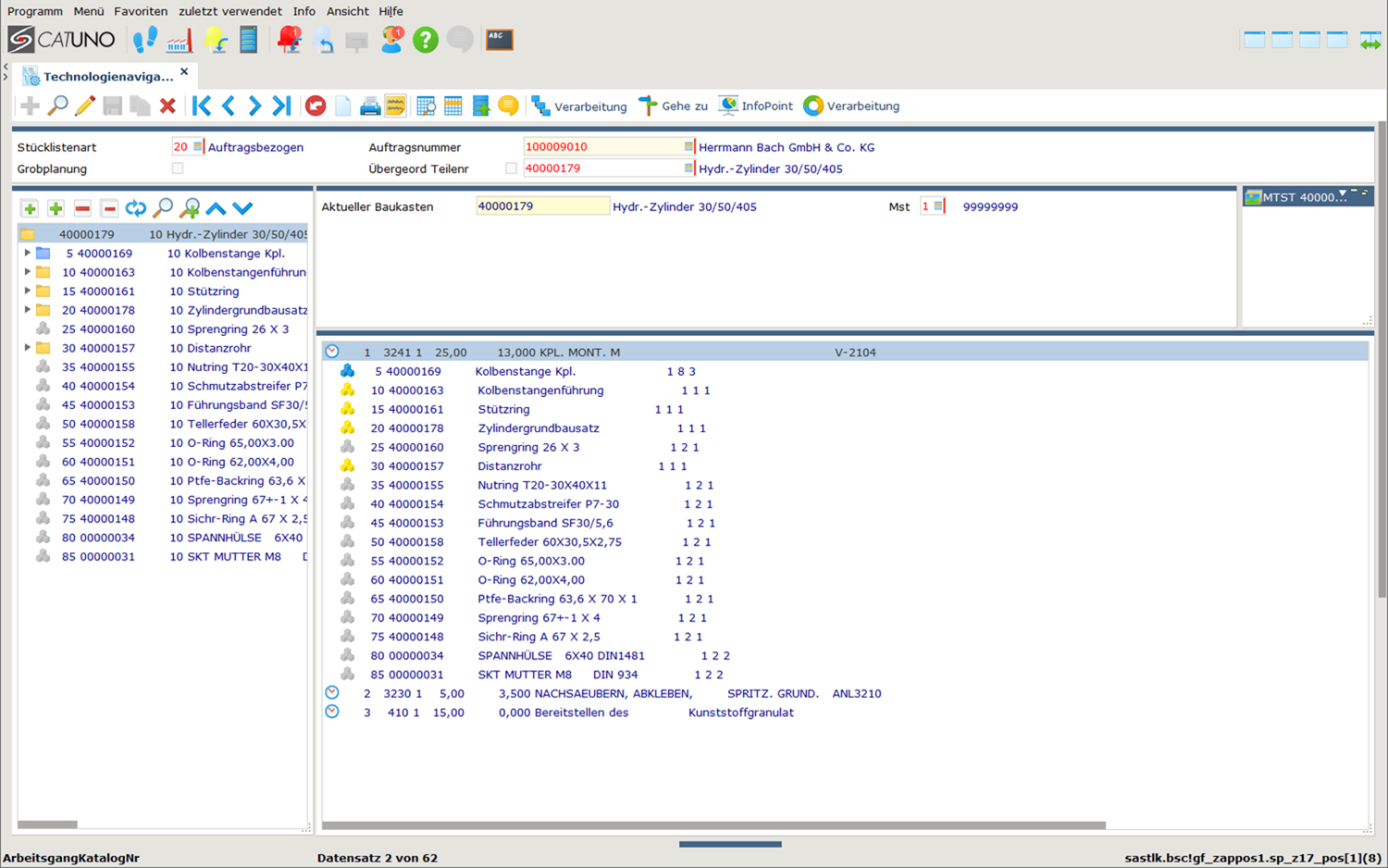Open the InfoPoint button

coord(756,106)
